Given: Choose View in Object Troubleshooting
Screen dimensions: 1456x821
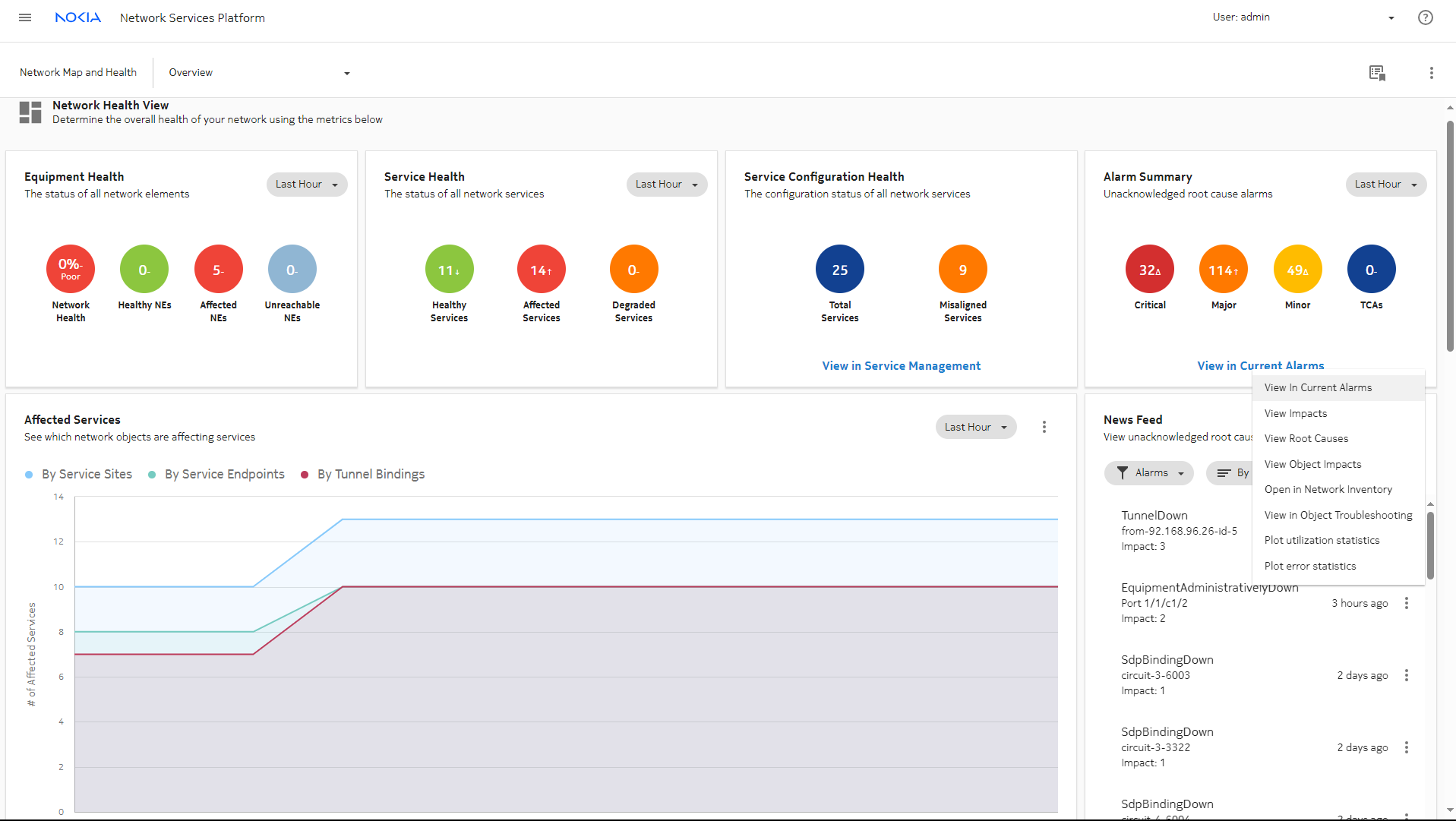Looking at the screenshot, I should click(x=1338, y=516).
